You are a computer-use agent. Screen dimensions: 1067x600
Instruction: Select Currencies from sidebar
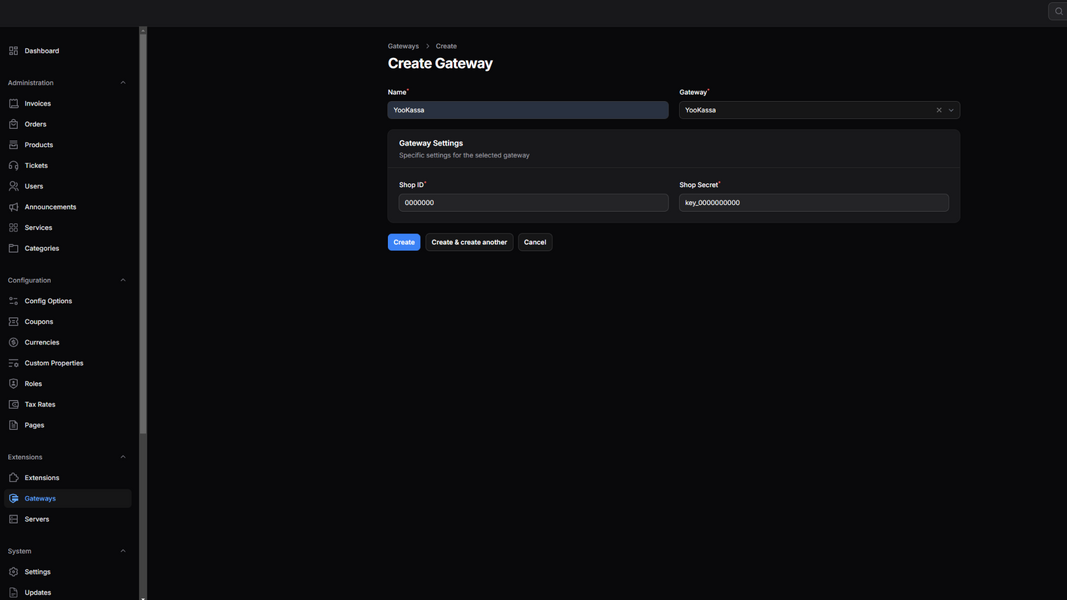[x=67, y=342]
